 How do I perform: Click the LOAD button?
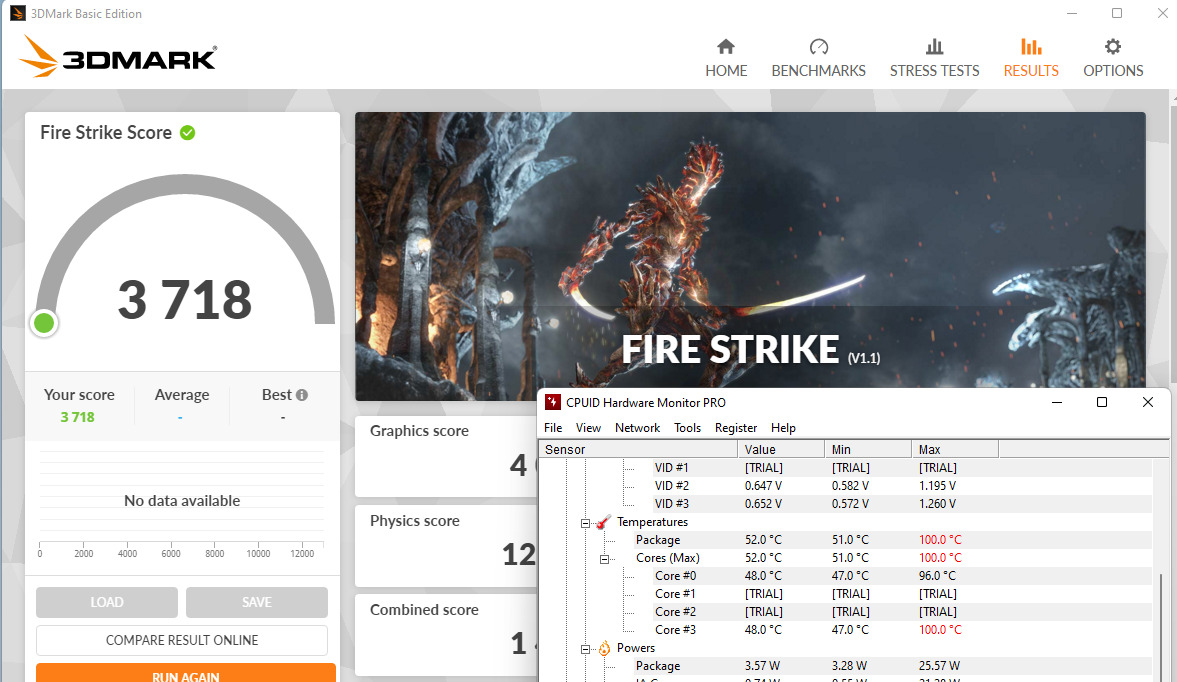pyautogui.click(x=107, y=602)
